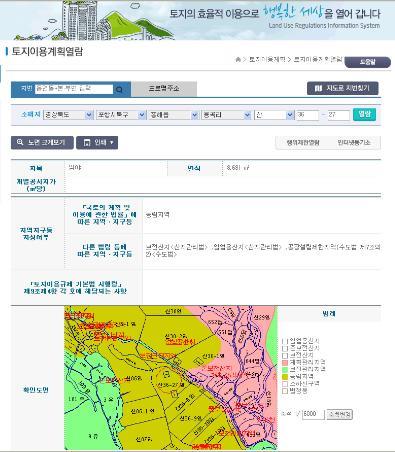Image resolution: width=395 pixels, height=452 pixels.
Task: Click the 축척변경 scale change button
Action: click(x=339, y=414)
